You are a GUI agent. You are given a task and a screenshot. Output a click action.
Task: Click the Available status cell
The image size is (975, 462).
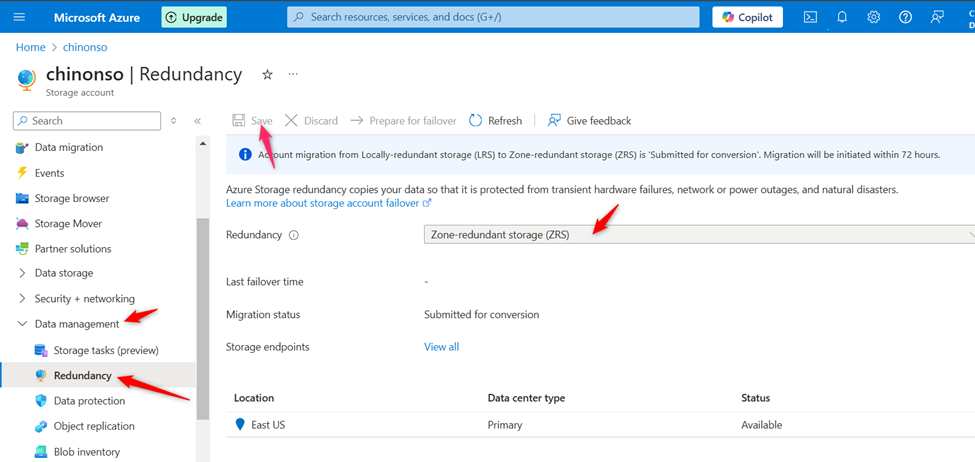[x=762, y=425]
